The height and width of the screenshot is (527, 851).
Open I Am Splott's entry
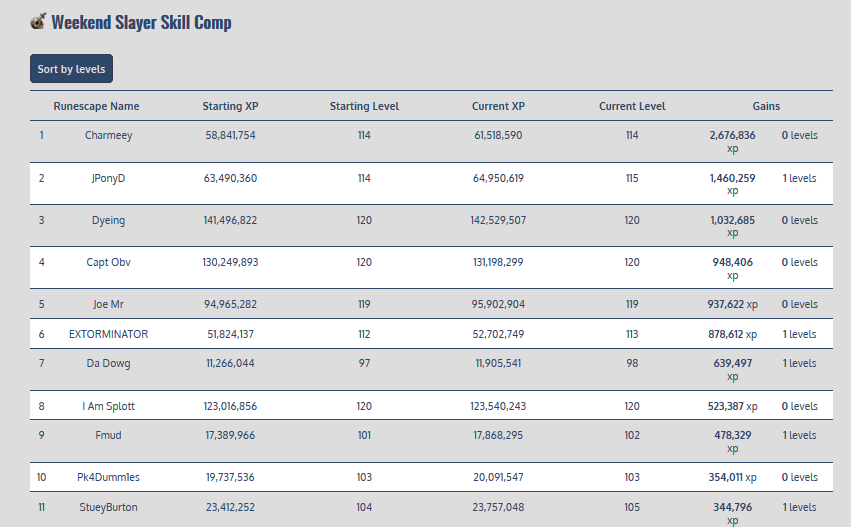click(x=108, y=406)
